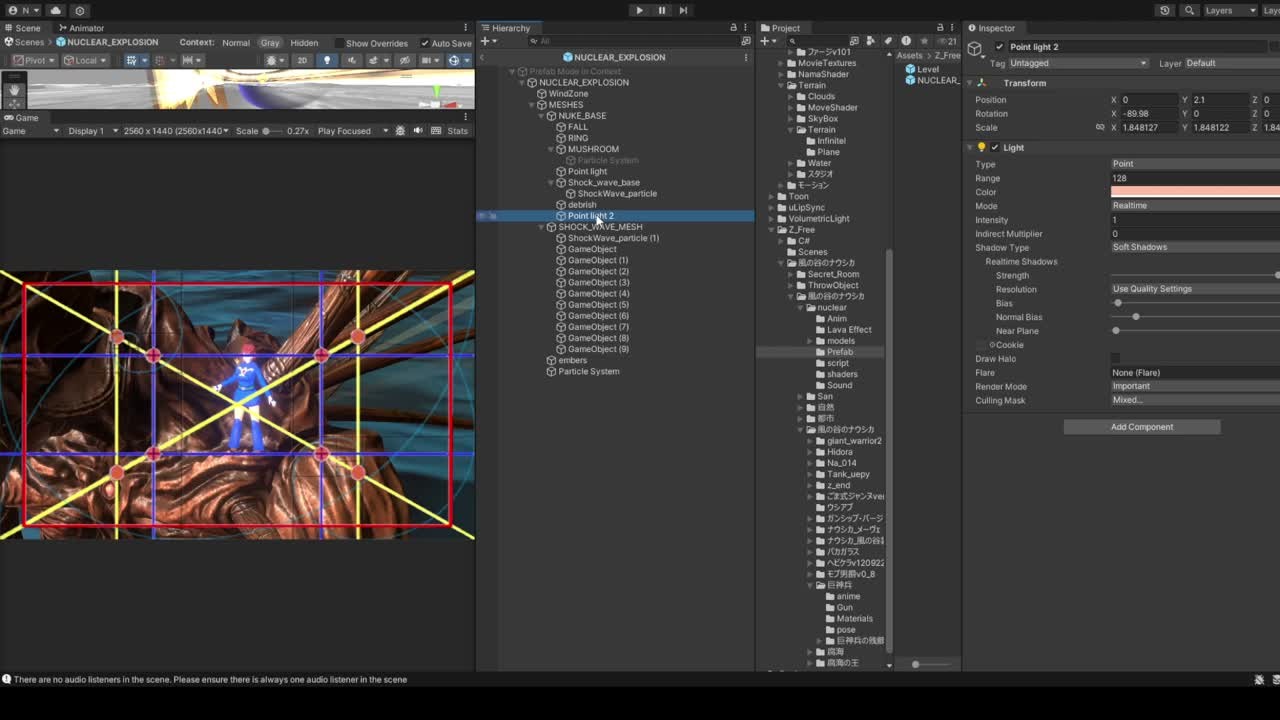The width and height of the screenshot is (1280, 720).
Task: Click the Add Component button
Action: point(1141,427)
